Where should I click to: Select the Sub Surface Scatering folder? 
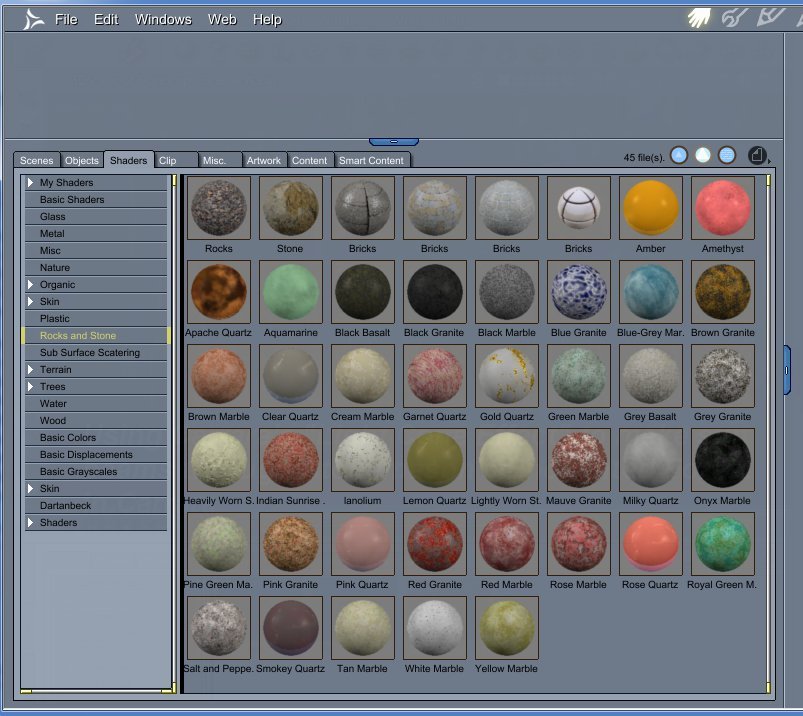pos(96,352)
